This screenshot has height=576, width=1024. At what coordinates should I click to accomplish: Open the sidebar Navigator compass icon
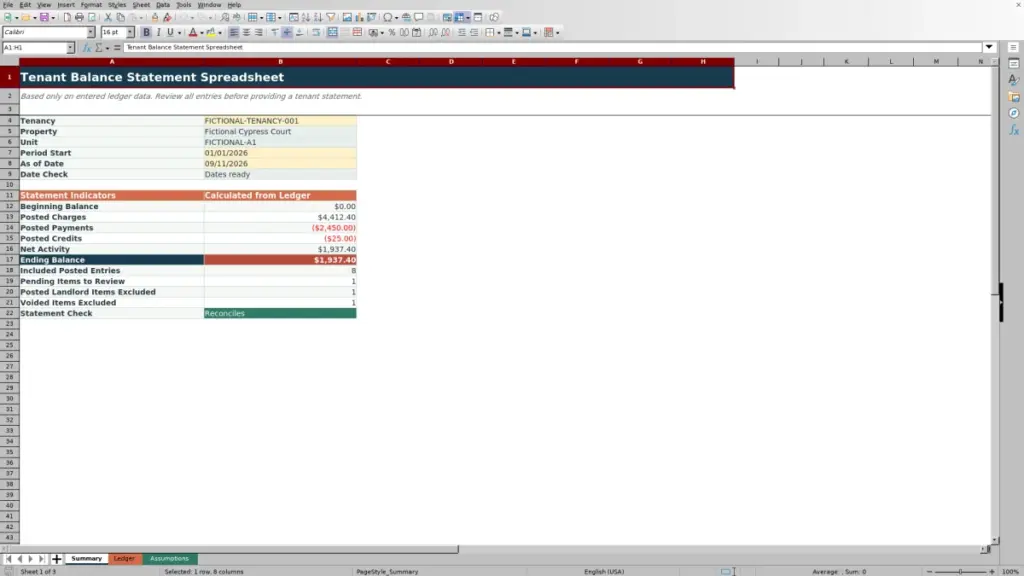point(1014,113)
